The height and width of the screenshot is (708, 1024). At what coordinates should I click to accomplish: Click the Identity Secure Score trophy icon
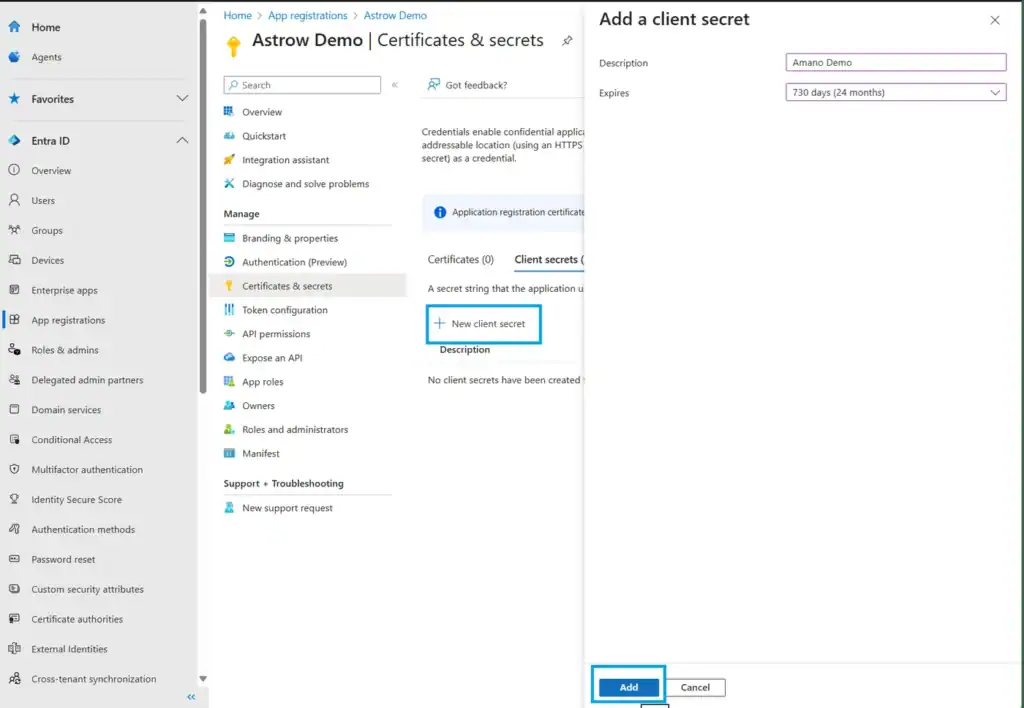click(14, 499)
